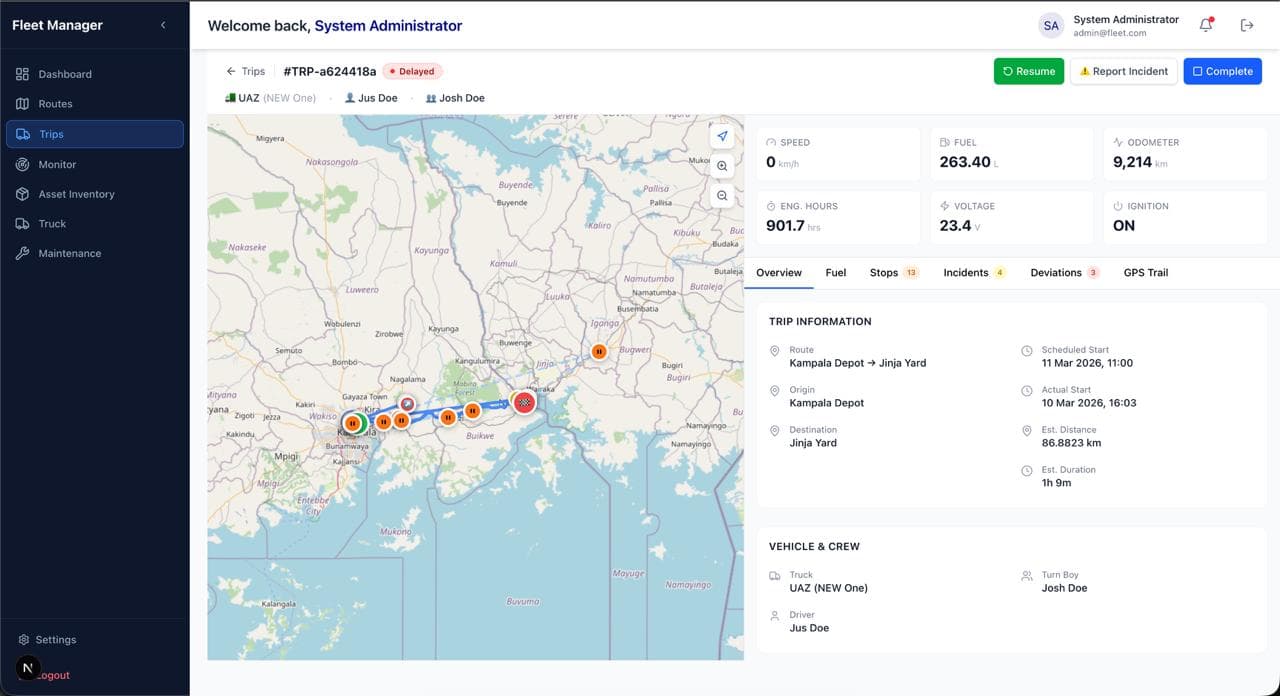Log out using the header logout icon
This screenshot has height=696, width=1280.
(1247, 25)
